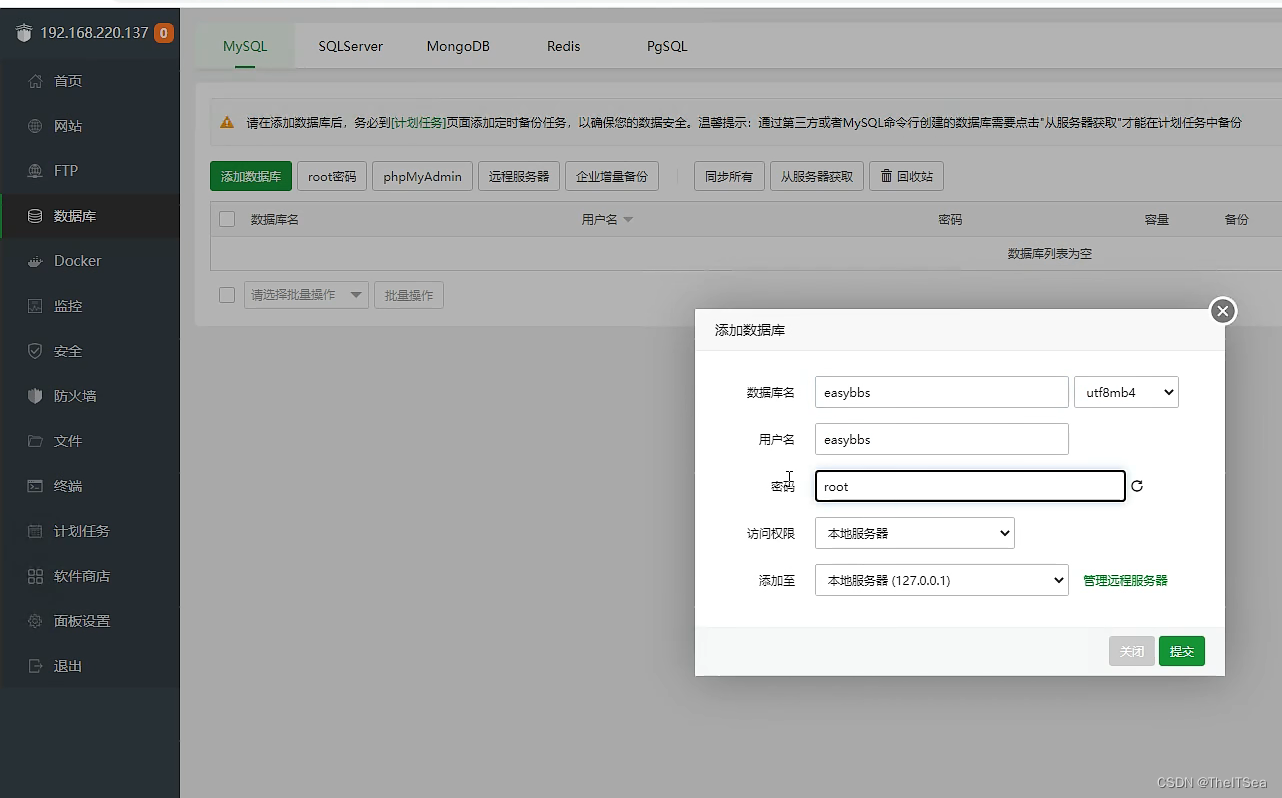The width and height of the screenshot is (1282, 798).
Task: Switch to the MySQL tab
Action: [245, 46]
